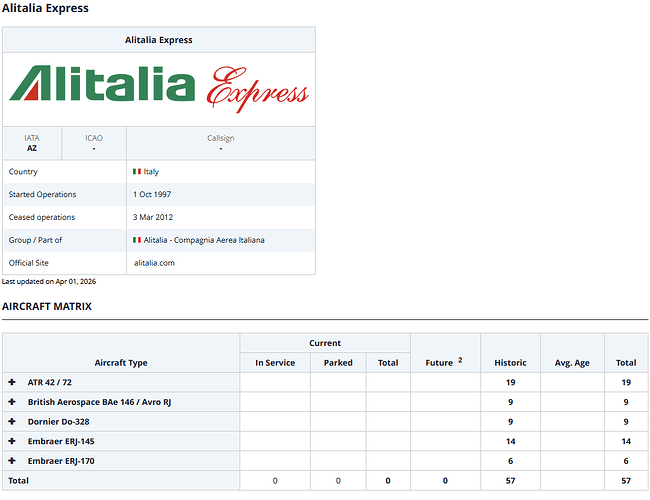The image size is (650, 500).
Task: Click the Historic total value 57
Action: tap(510, 480)
